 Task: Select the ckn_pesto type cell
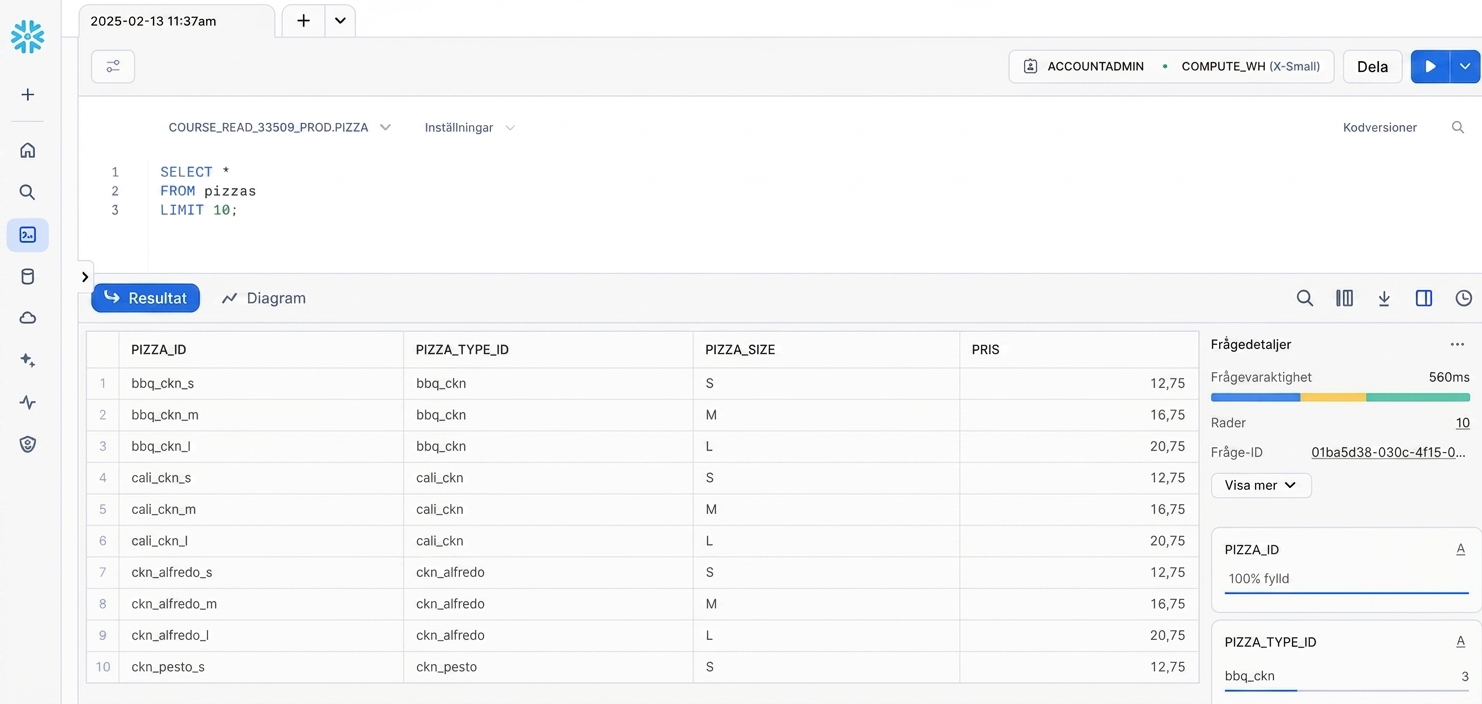click(548, 667)
